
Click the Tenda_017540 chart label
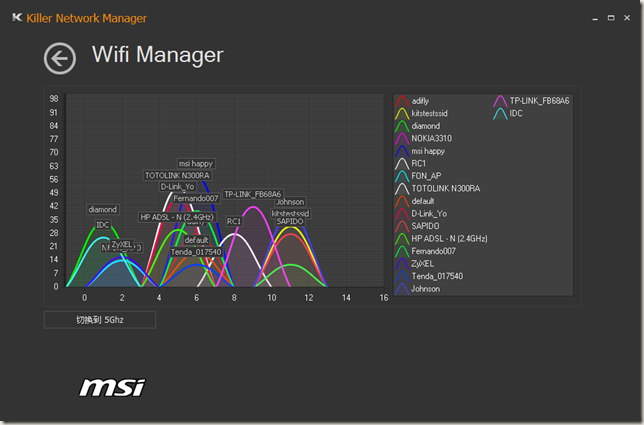(x=196, y=252)
